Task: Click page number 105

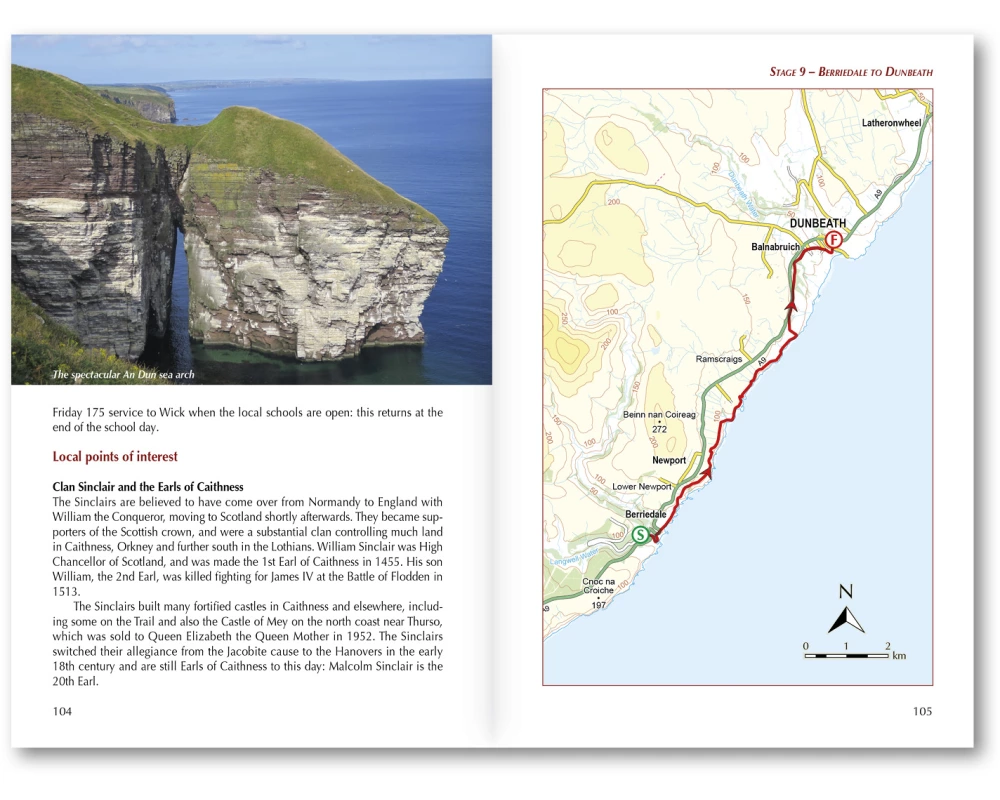Action: (x=921, y=711)
